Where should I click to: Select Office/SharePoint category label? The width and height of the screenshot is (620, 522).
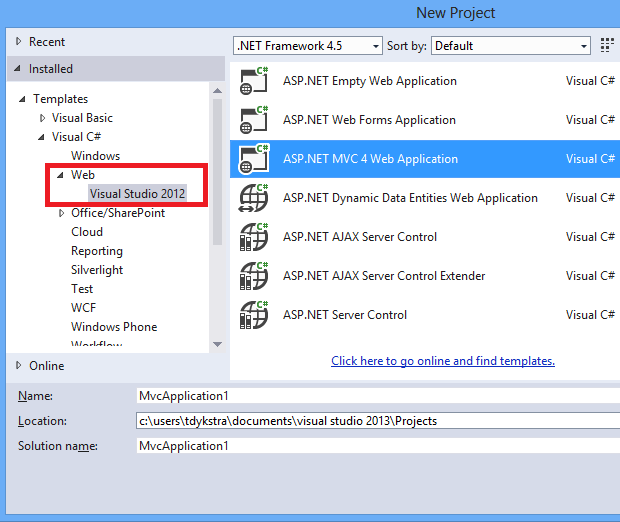(118, 213)
